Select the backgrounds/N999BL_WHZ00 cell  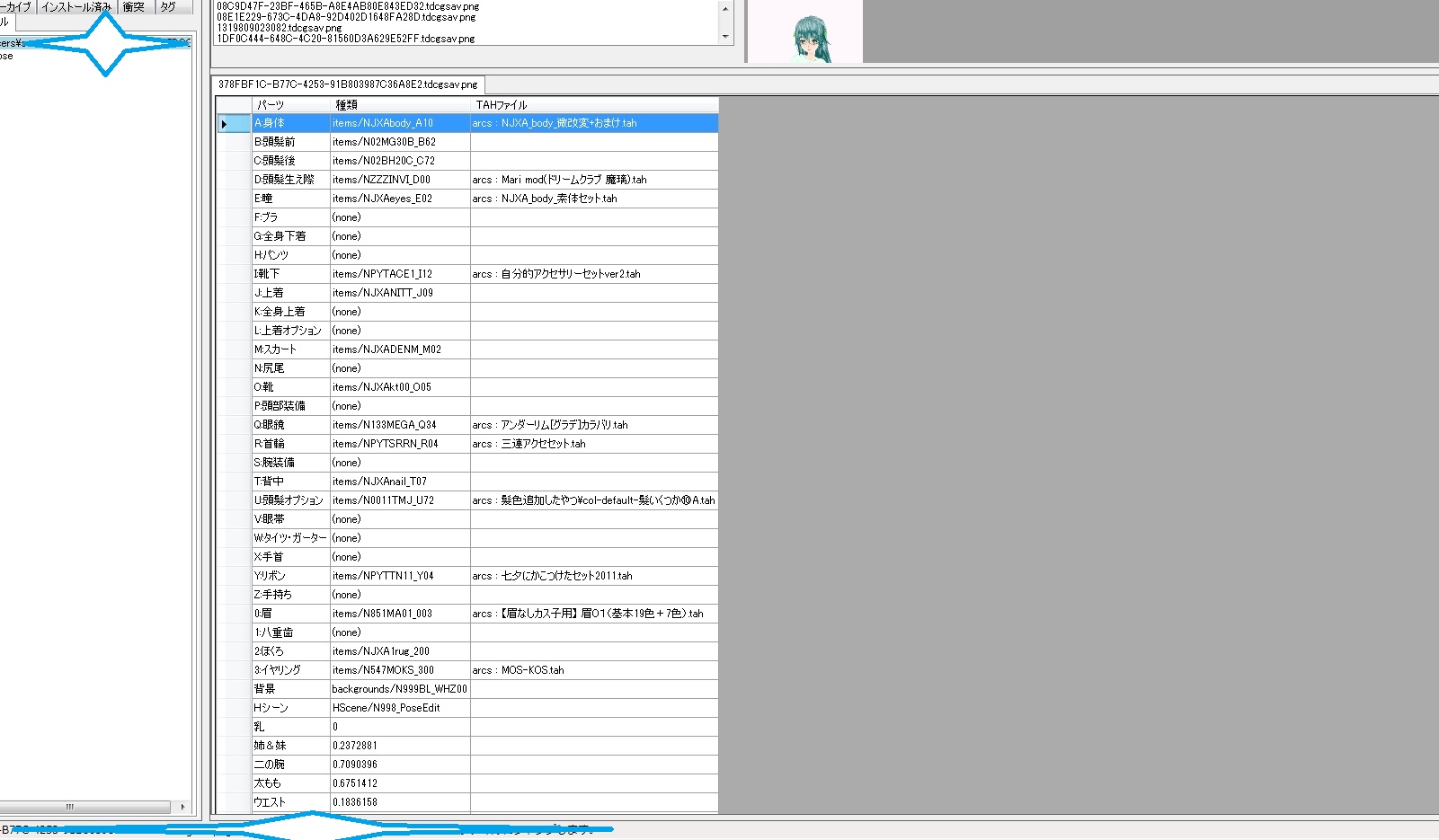click(x=399, y=689)
